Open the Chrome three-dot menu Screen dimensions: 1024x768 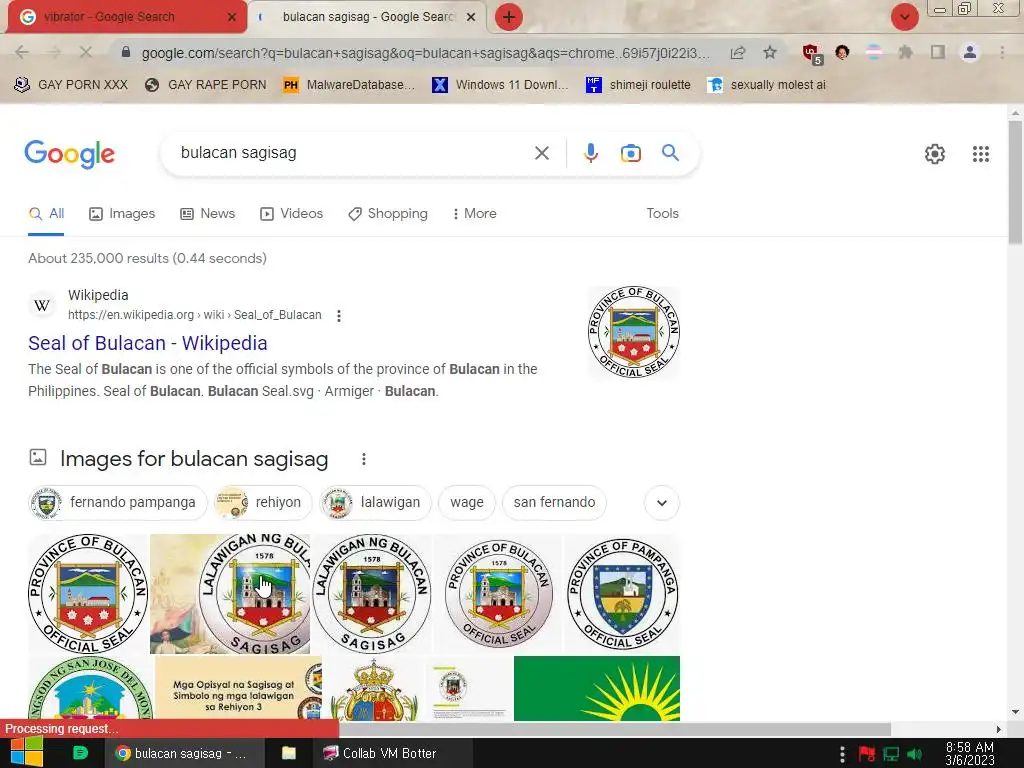tap(1002, 52)
